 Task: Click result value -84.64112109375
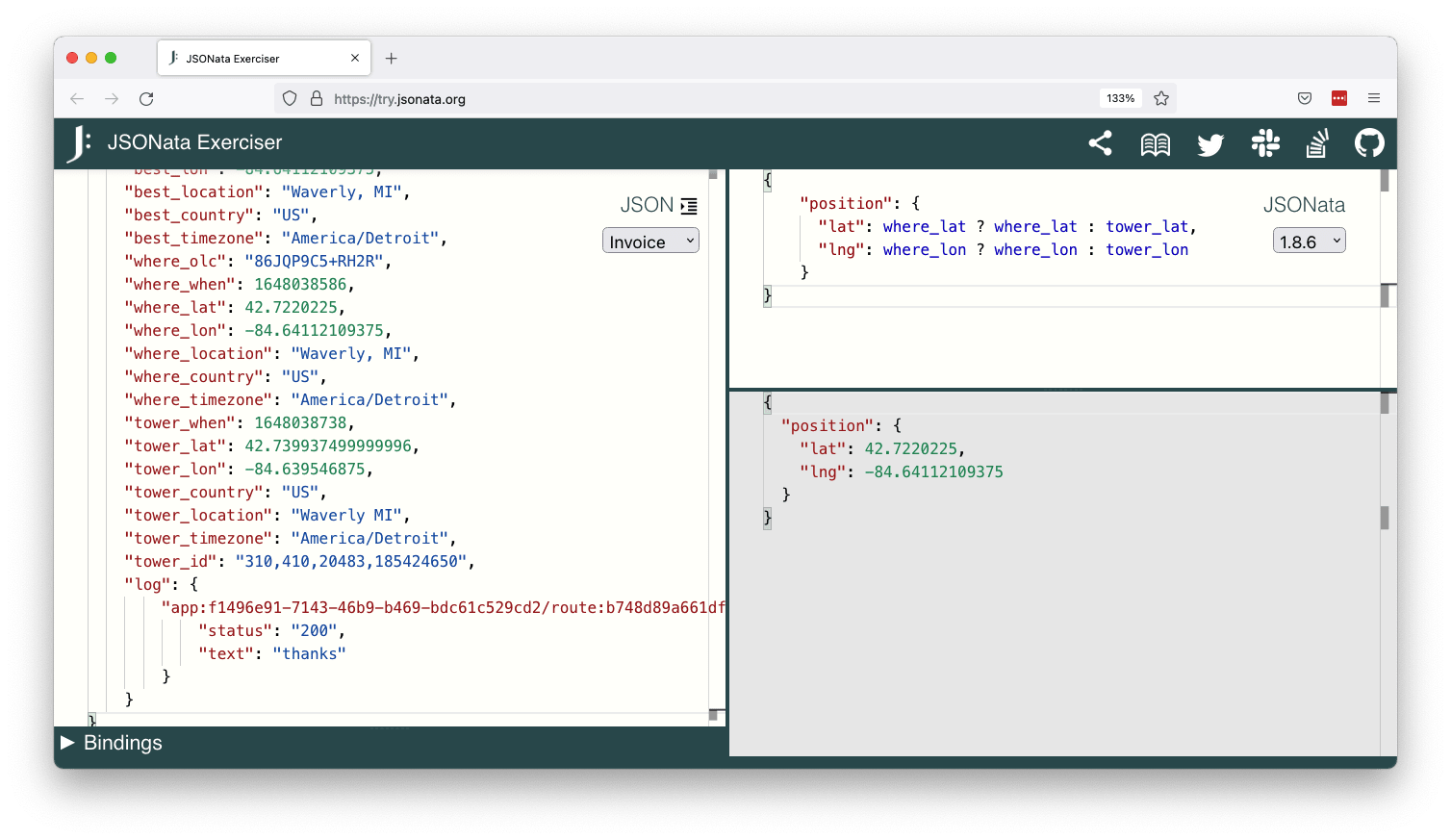pos(933,472)
